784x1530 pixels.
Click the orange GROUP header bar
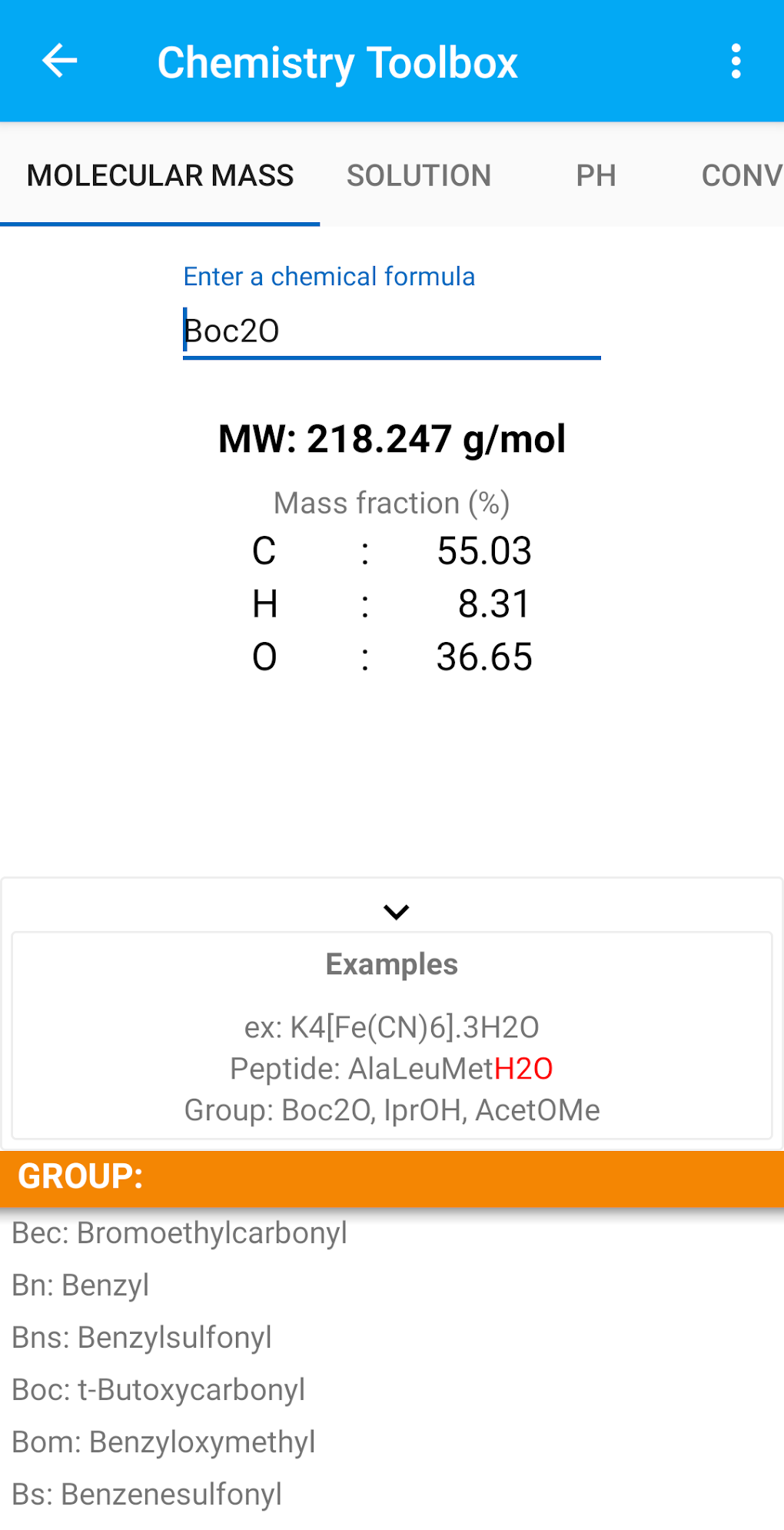tap(392, 1176)
